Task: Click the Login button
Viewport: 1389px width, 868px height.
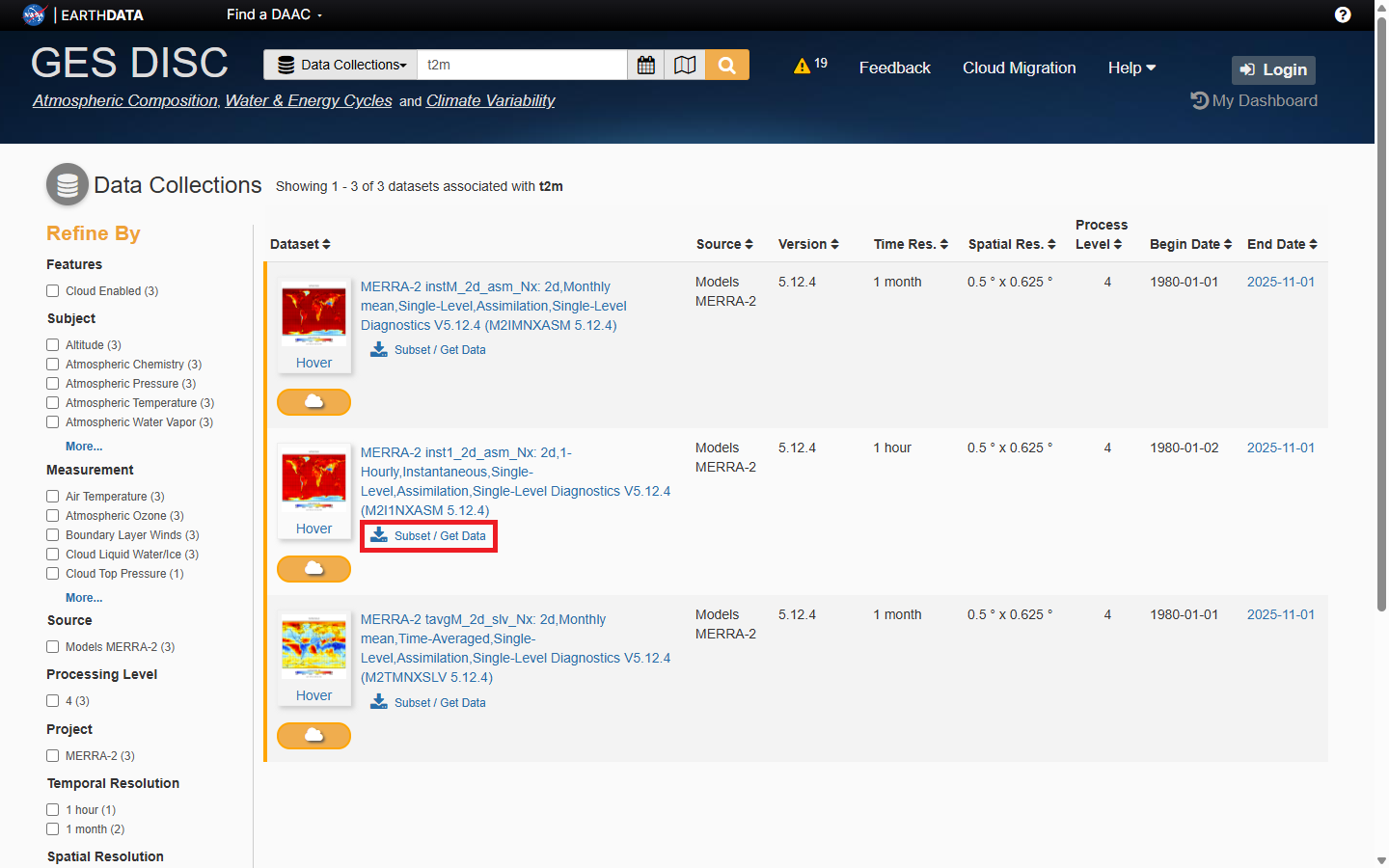Action: tap(1273, 69)
